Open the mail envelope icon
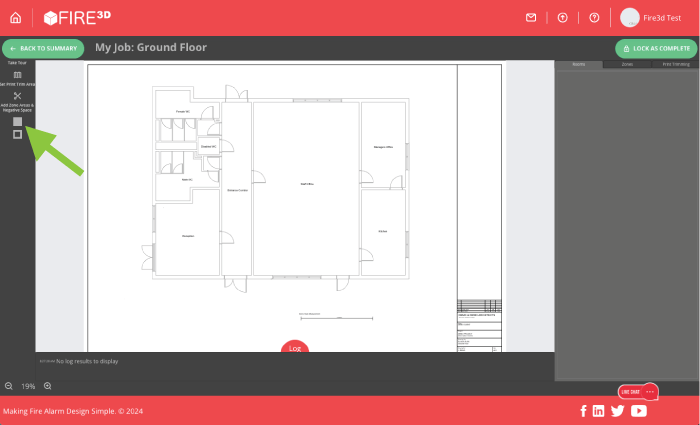700x425 pixels. click(531, 17)
